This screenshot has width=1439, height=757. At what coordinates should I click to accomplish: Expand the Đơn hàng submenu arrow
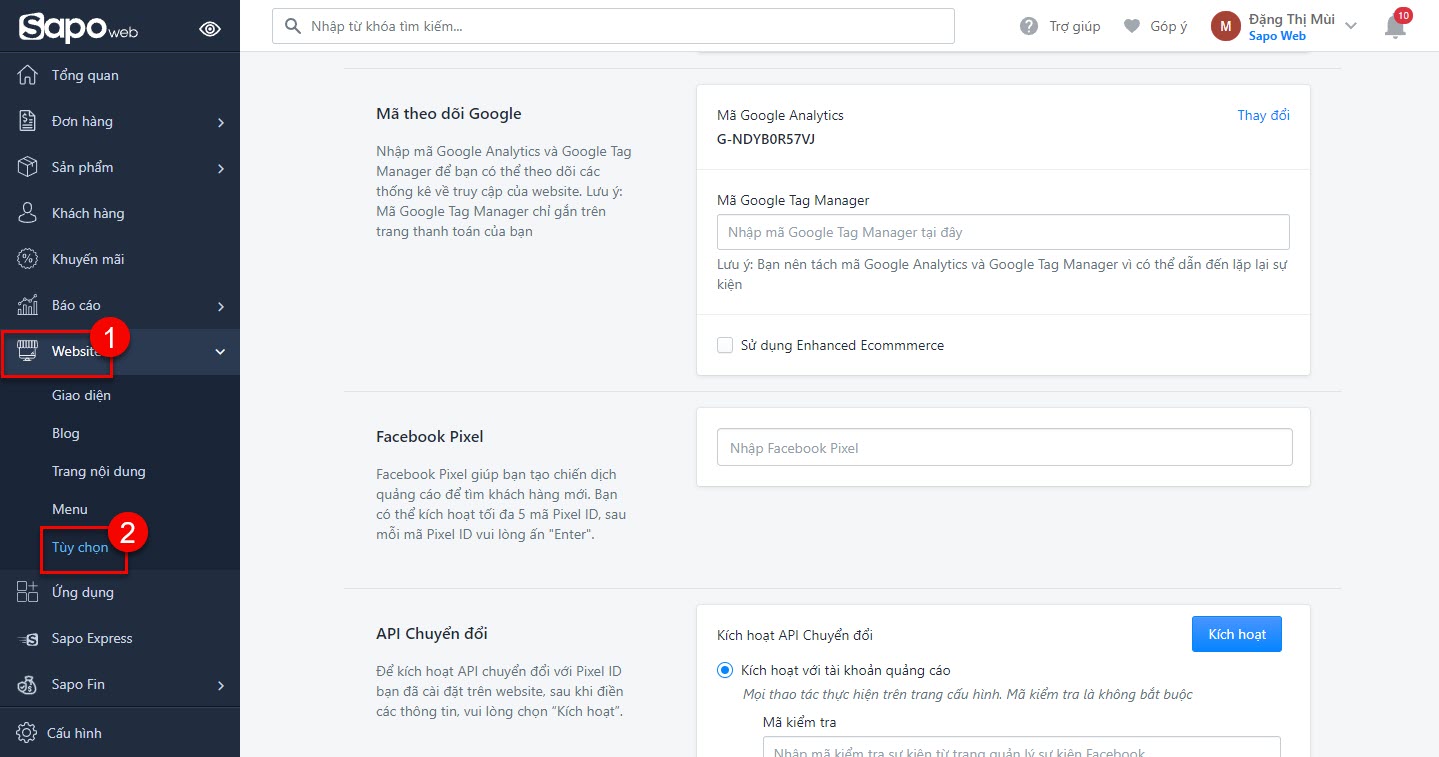221,122
